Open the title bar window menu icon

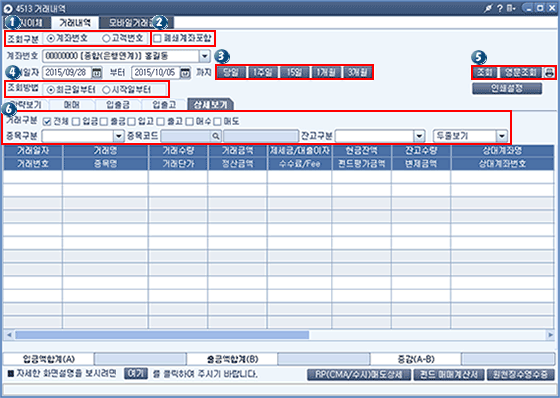coord(511,9)
